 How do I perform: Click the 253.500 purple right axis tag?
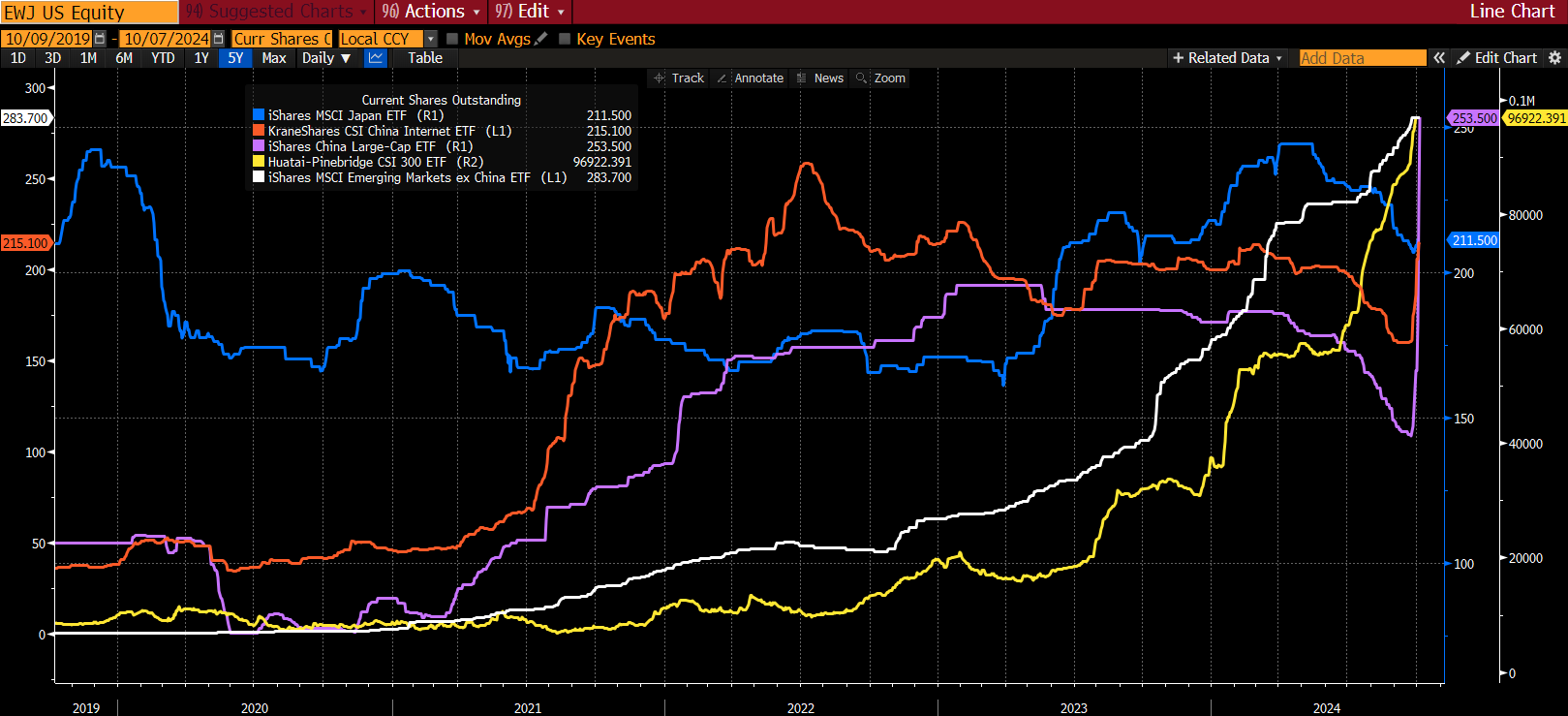click(x=1474, y=118)
